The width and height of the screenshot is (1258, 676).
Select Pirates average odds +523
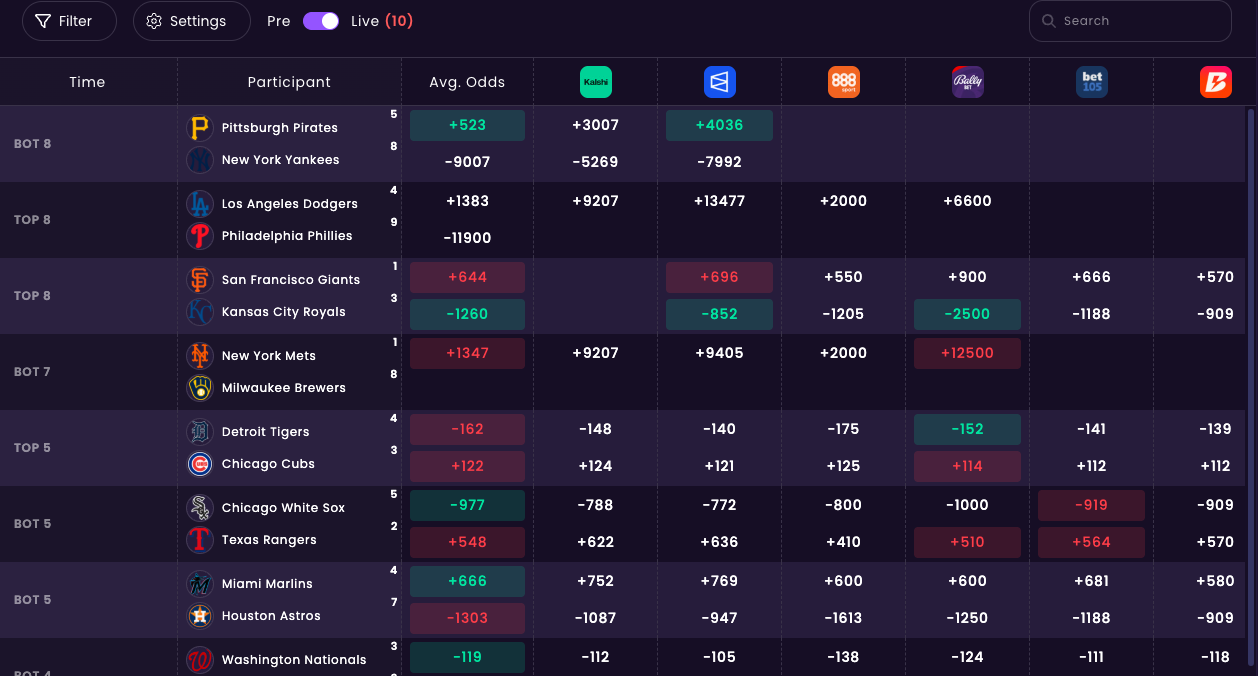click(467, 125)
